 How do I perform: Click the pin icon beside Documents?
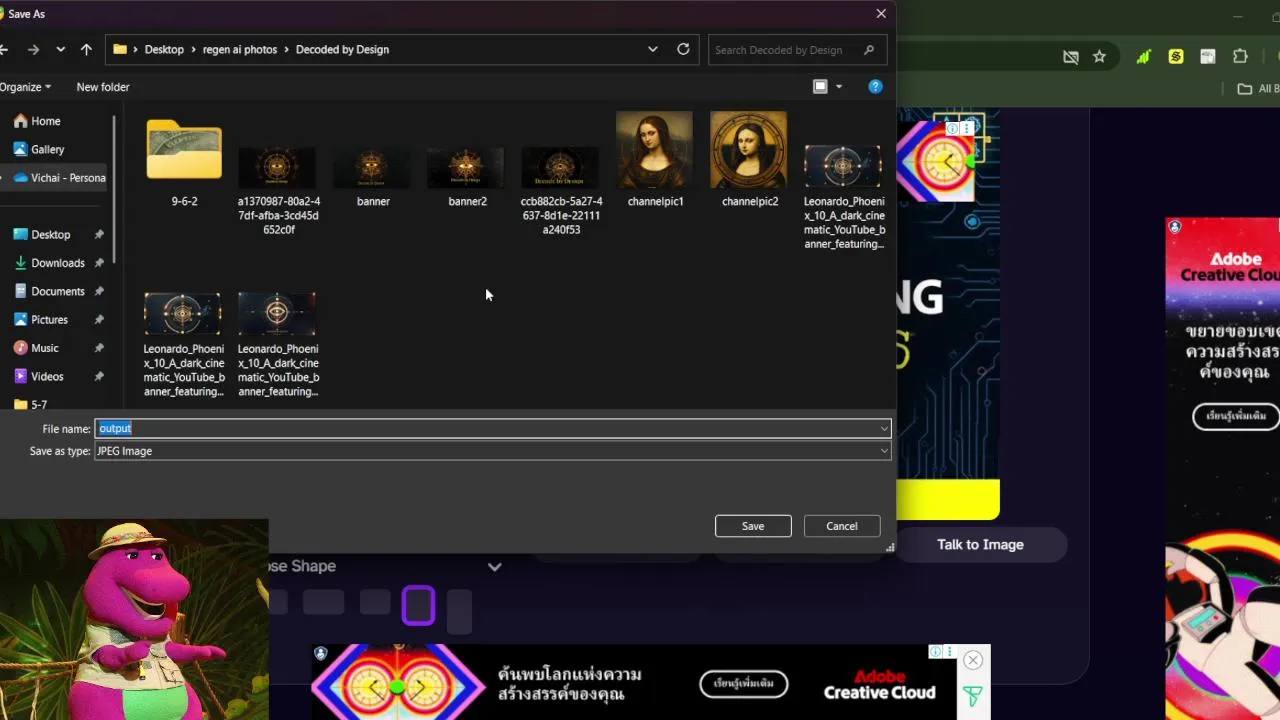(99, 291)
